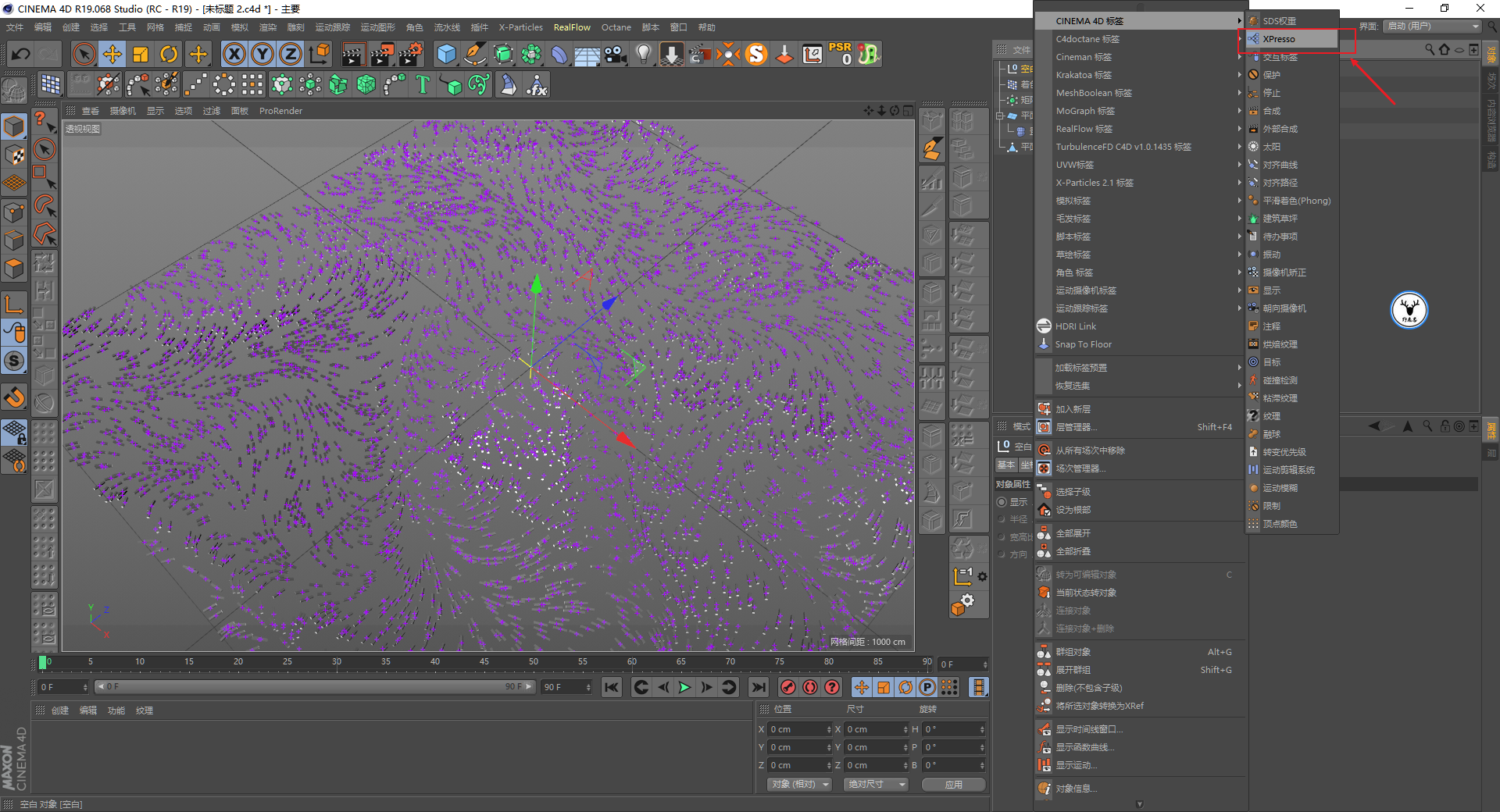Viewport: 1500px width, 812px height.
Task: Activate the Move tool in top toolbar
Action: (112, 54)
